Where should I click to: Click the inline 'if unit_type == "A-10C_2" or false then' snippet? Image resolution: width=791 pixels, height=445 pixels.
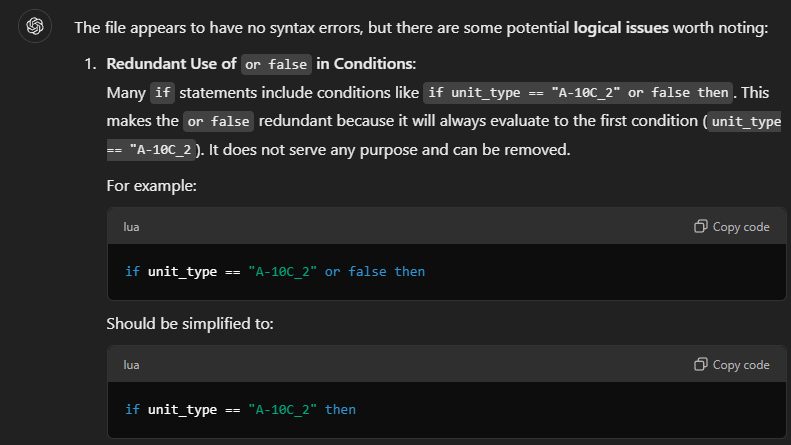tap(578, 93)
